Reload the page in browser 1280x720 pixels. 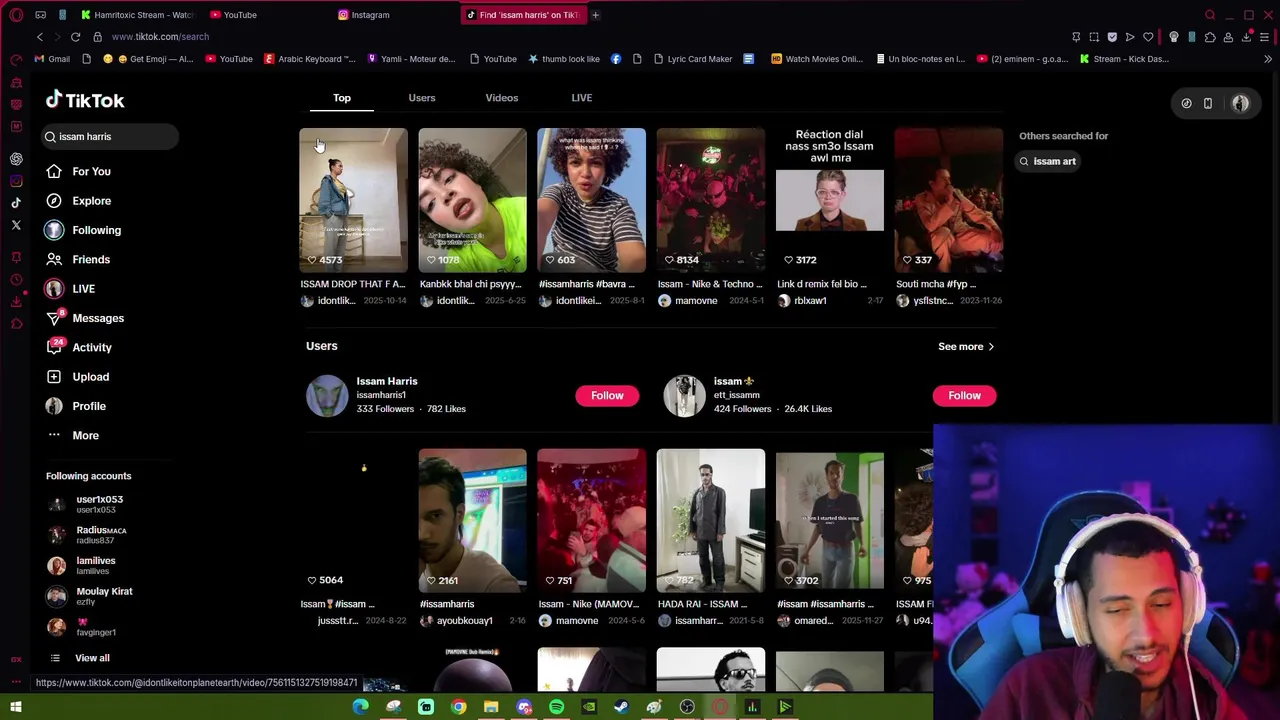point(75,37)
